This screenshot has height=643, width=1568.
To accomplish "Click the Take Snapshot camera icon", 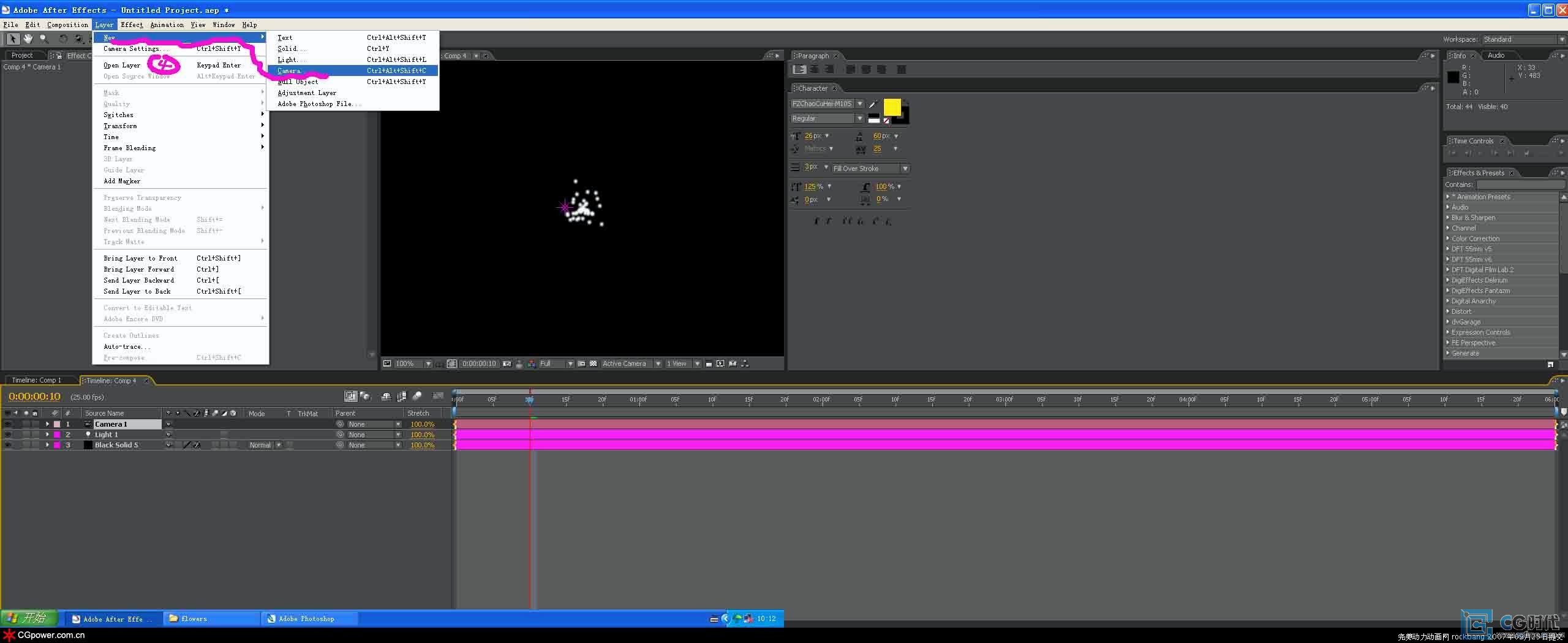I will [507, 363].
